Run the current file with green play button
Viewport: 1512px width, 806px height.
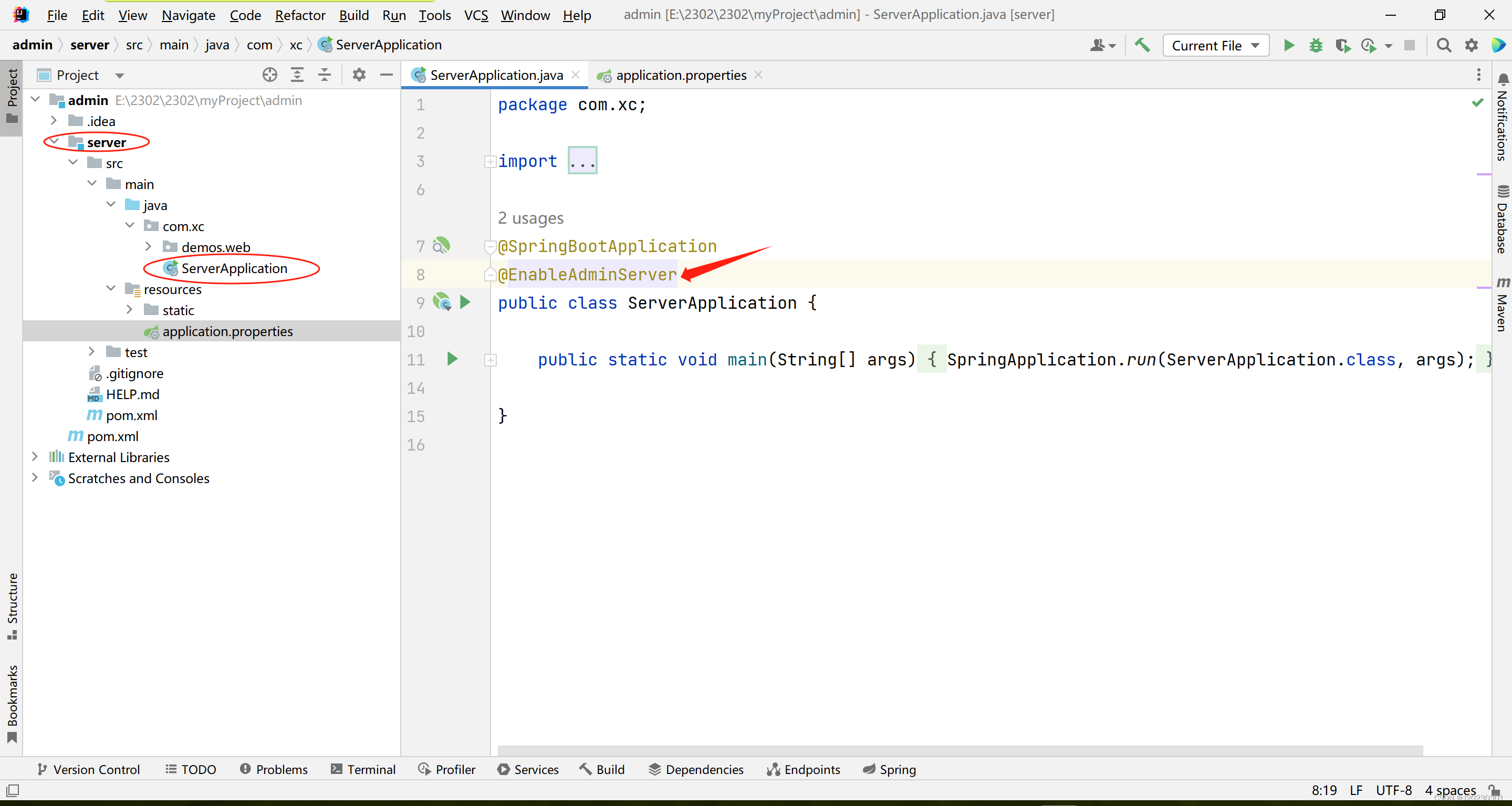1289,45
